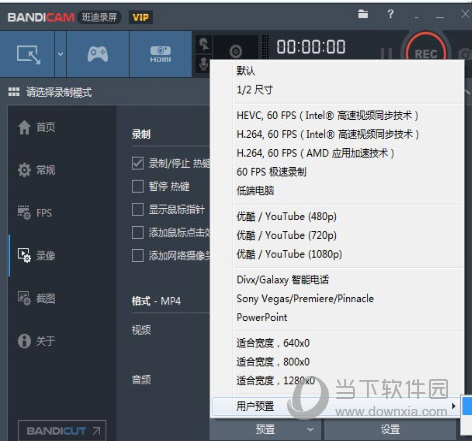Click the 预置 preset dropdown button
The image size is (472, 441).
point(265,429)
